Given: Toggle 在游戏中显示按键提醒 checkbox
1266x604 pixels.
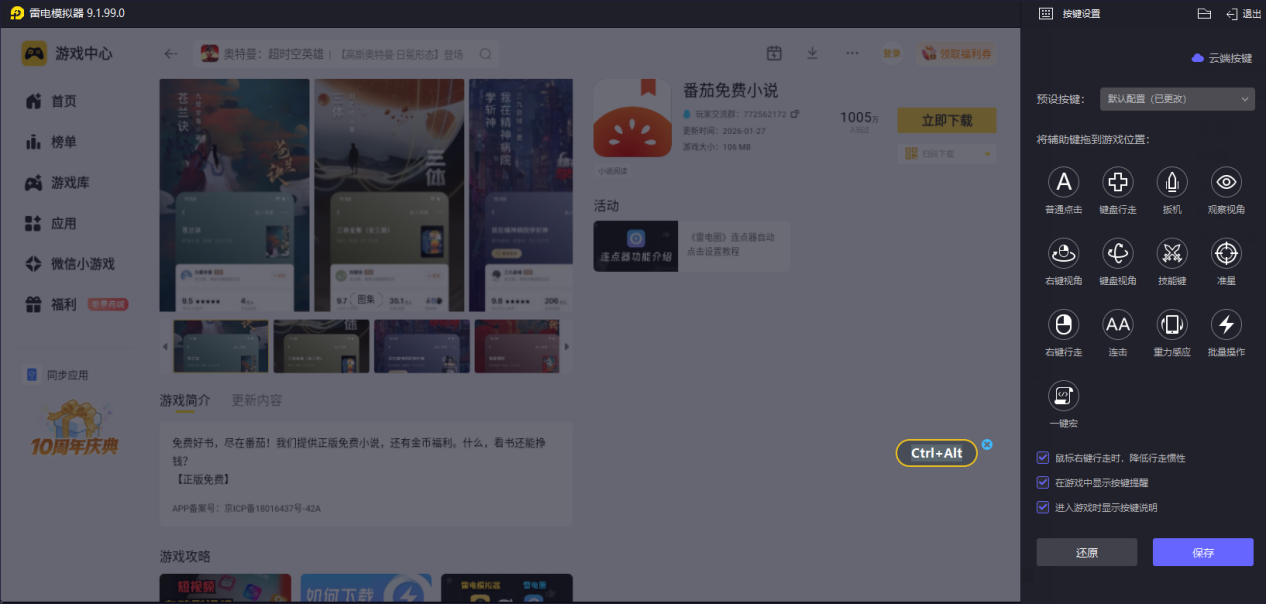Looking at the screenshot, I should (x=1043, y=482).
